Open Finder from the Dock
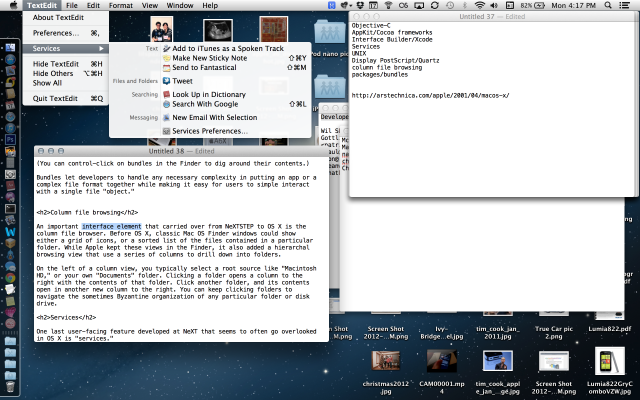Image resolution: width=640 pixels, height=400 pixels. 10,48
